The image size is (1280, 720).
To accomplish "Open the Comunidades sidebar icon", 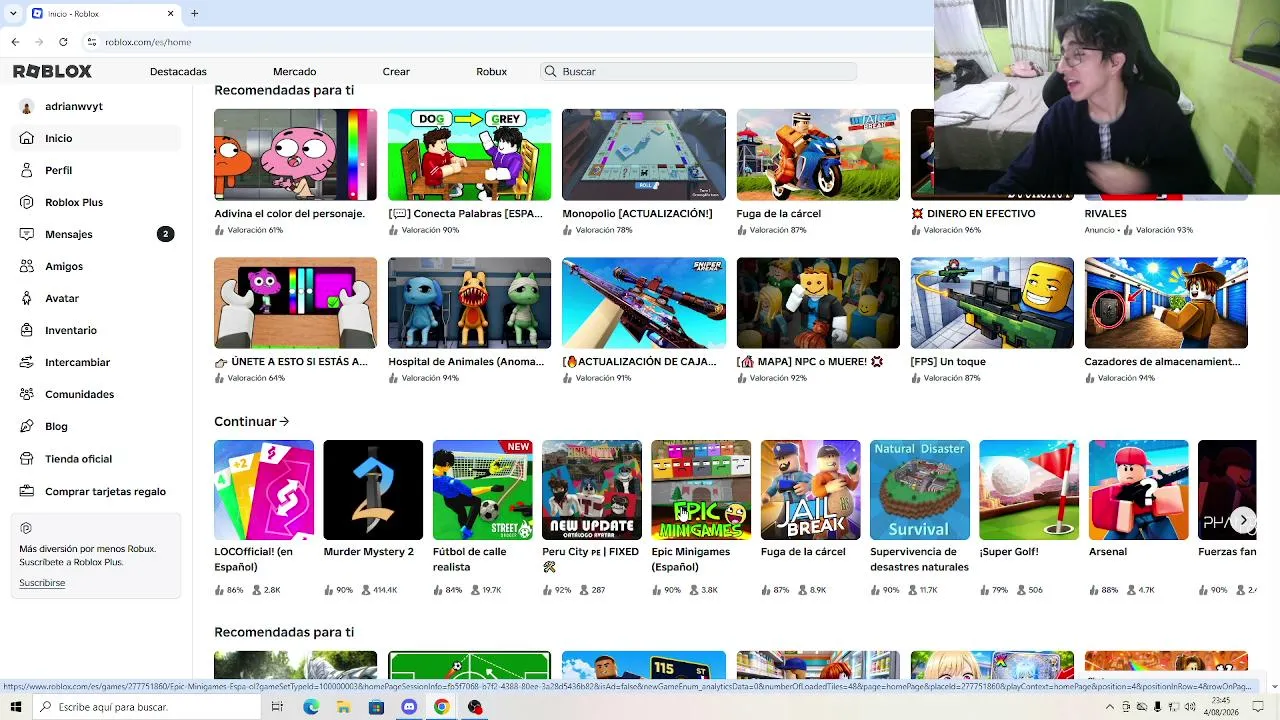I will pos(26,394).
